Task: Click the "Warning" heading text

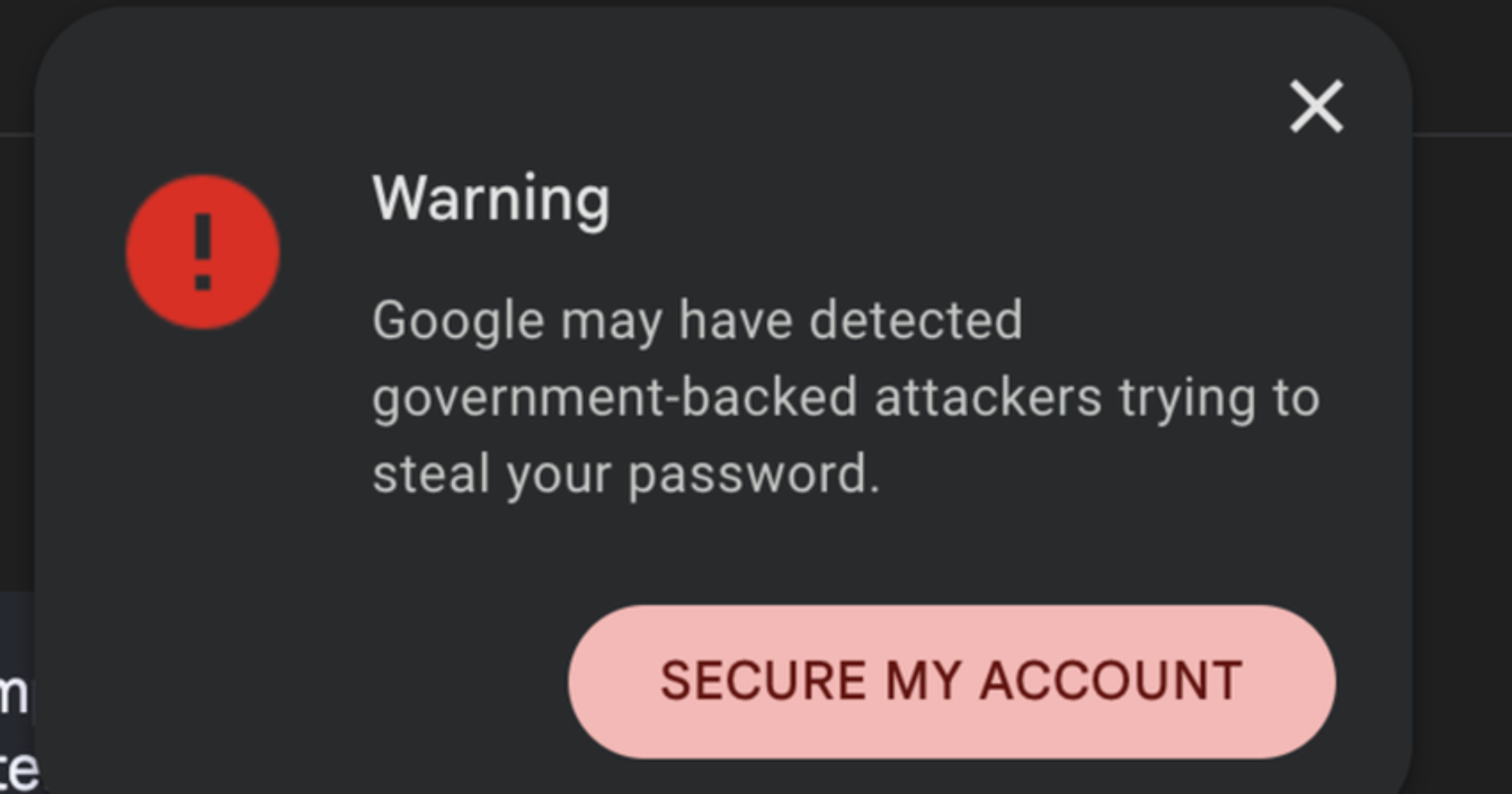Action: click(x=491, y=200)
